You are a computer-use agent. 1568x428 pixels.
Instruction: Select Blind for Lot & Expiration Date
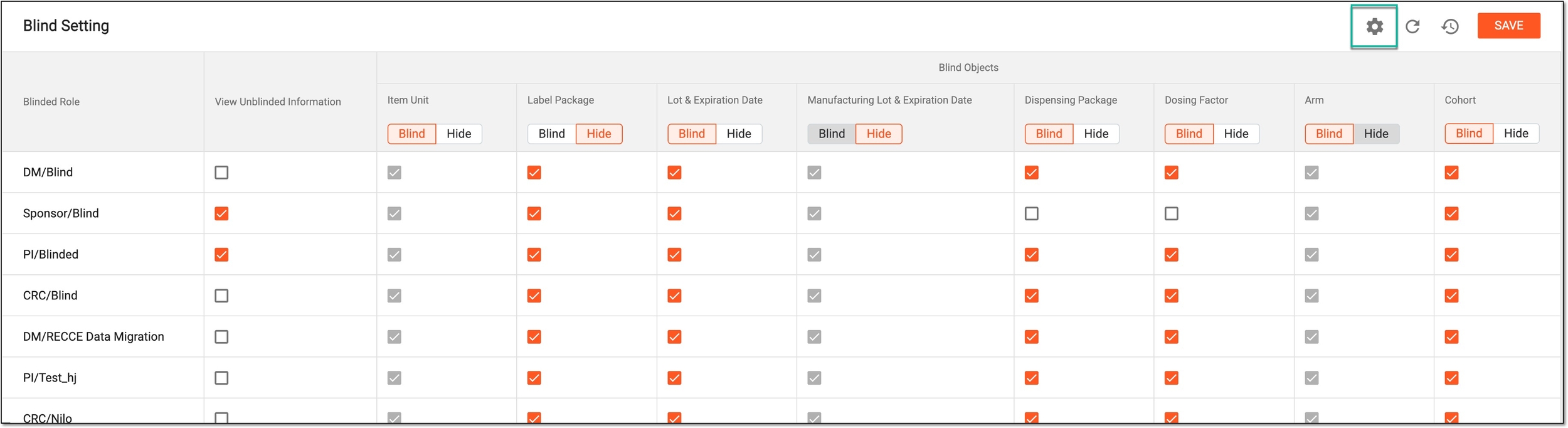pos(692,134)
